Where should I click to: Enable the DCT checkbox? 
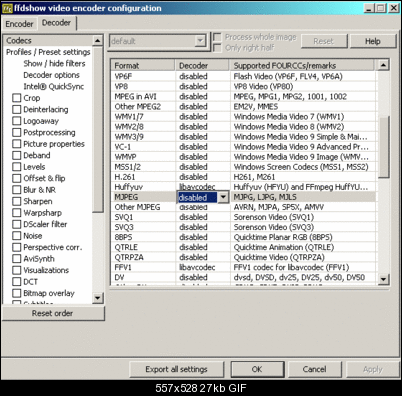pyautogui.click(x=17, y=282)
